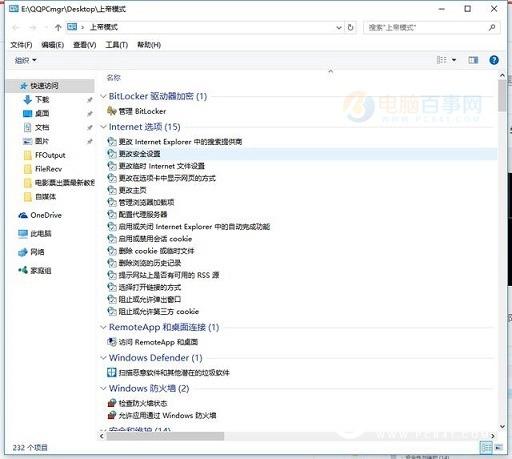Click the vertical scrollbar down arrow
The width and height of the screenshot is (512, 459).
click(502, 426)
